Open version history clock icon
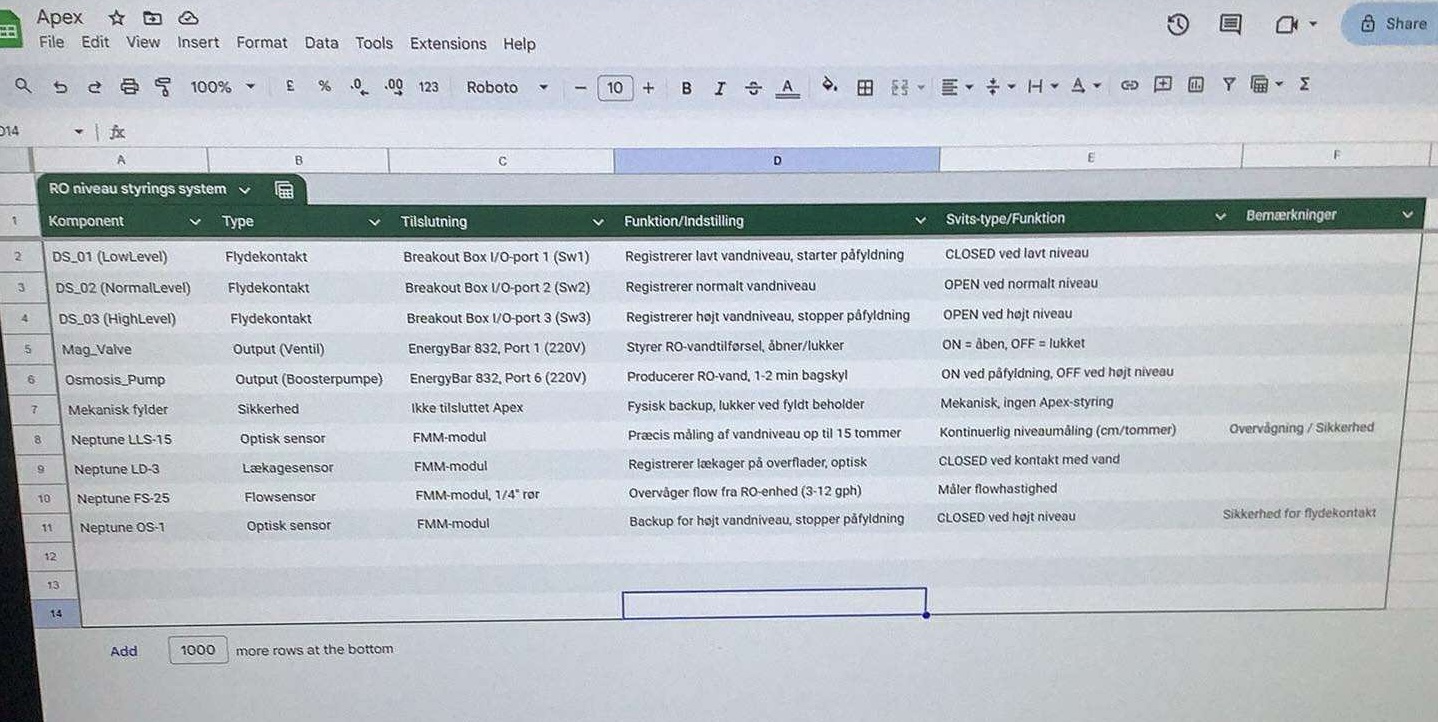 (1178, 25)
